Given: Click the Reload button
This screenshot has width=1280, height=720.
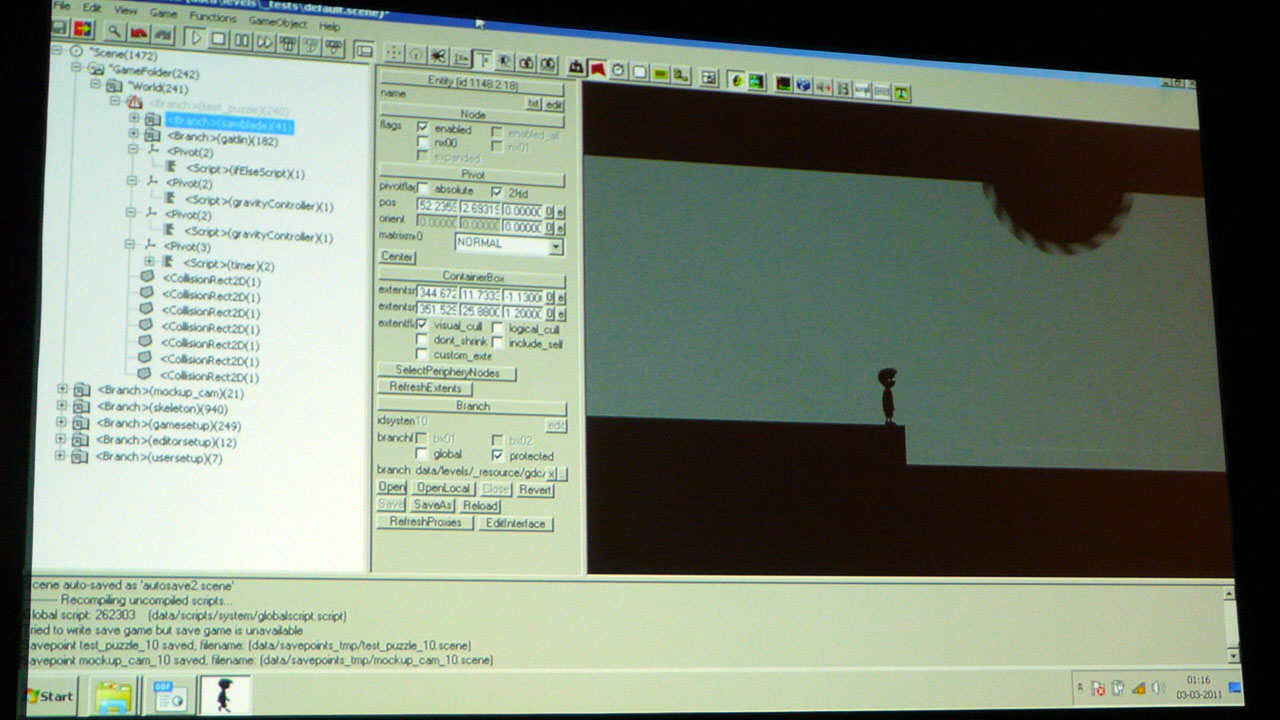Looking at the screenshot, I should coord(480,506).
